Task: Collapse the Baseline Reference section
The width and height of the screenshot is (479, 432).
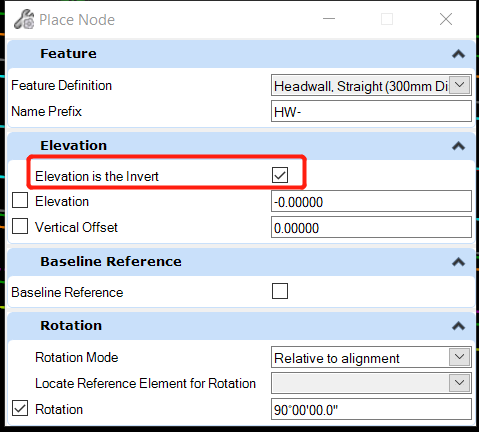Action: coord(459,262)
